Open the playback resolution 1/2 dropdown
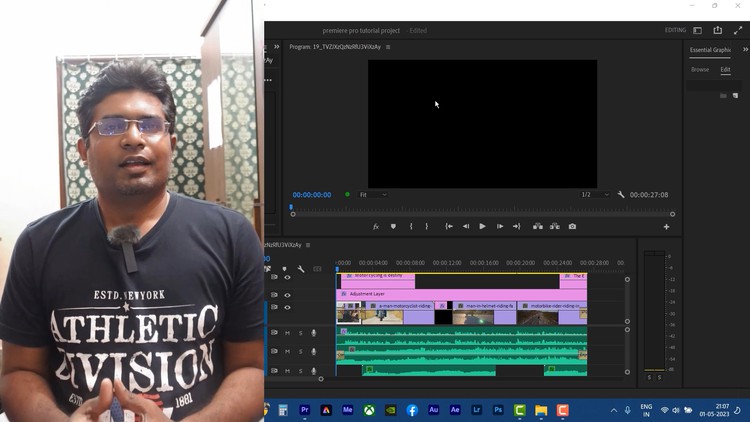The image size is (750, 422). pos(594,195)
